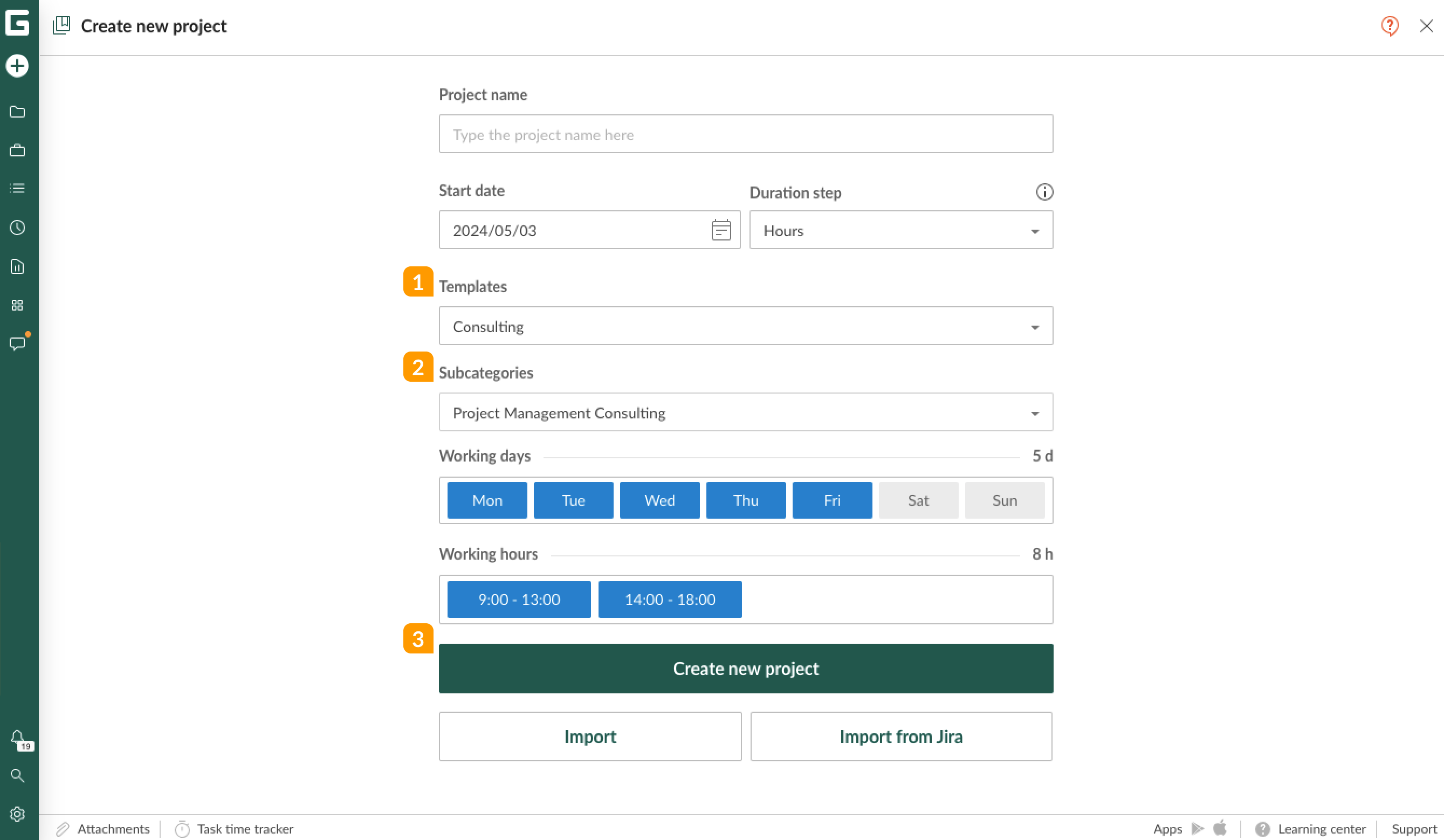Image resolution: width=1444 pixels, height=840 pixels.
Task: Open Attachments in bottom bar
Action: [103, 829]
